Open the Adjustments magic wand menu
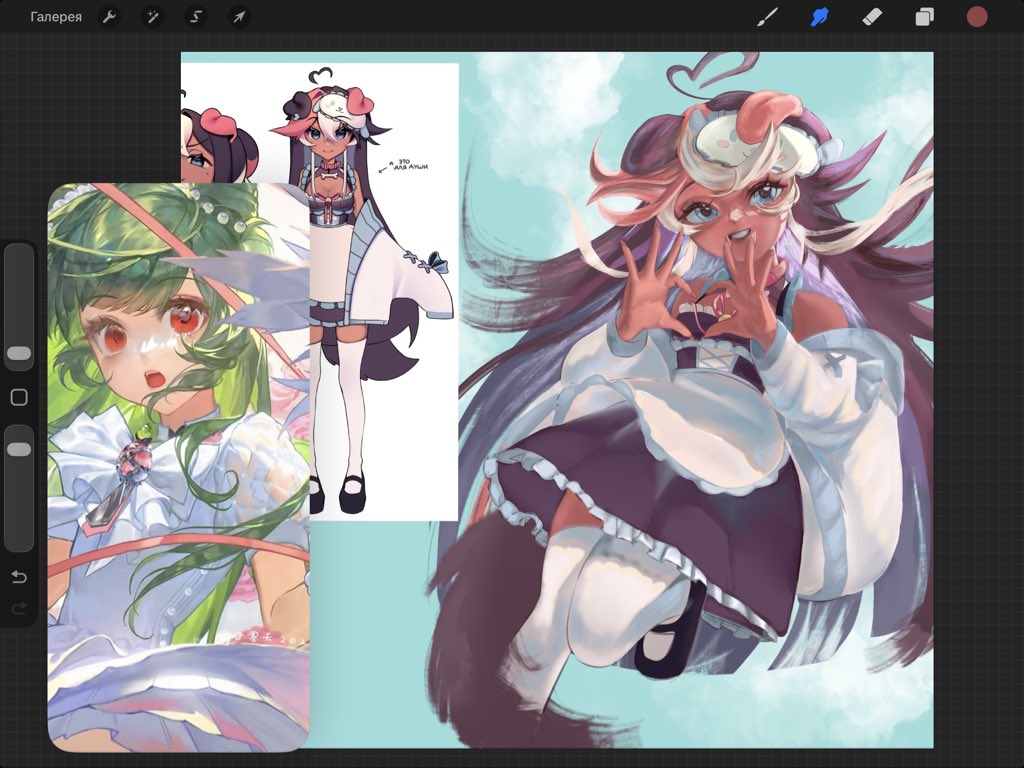Image resolution: width=1024 pixels, height=768 pixels. pos(152,17)
